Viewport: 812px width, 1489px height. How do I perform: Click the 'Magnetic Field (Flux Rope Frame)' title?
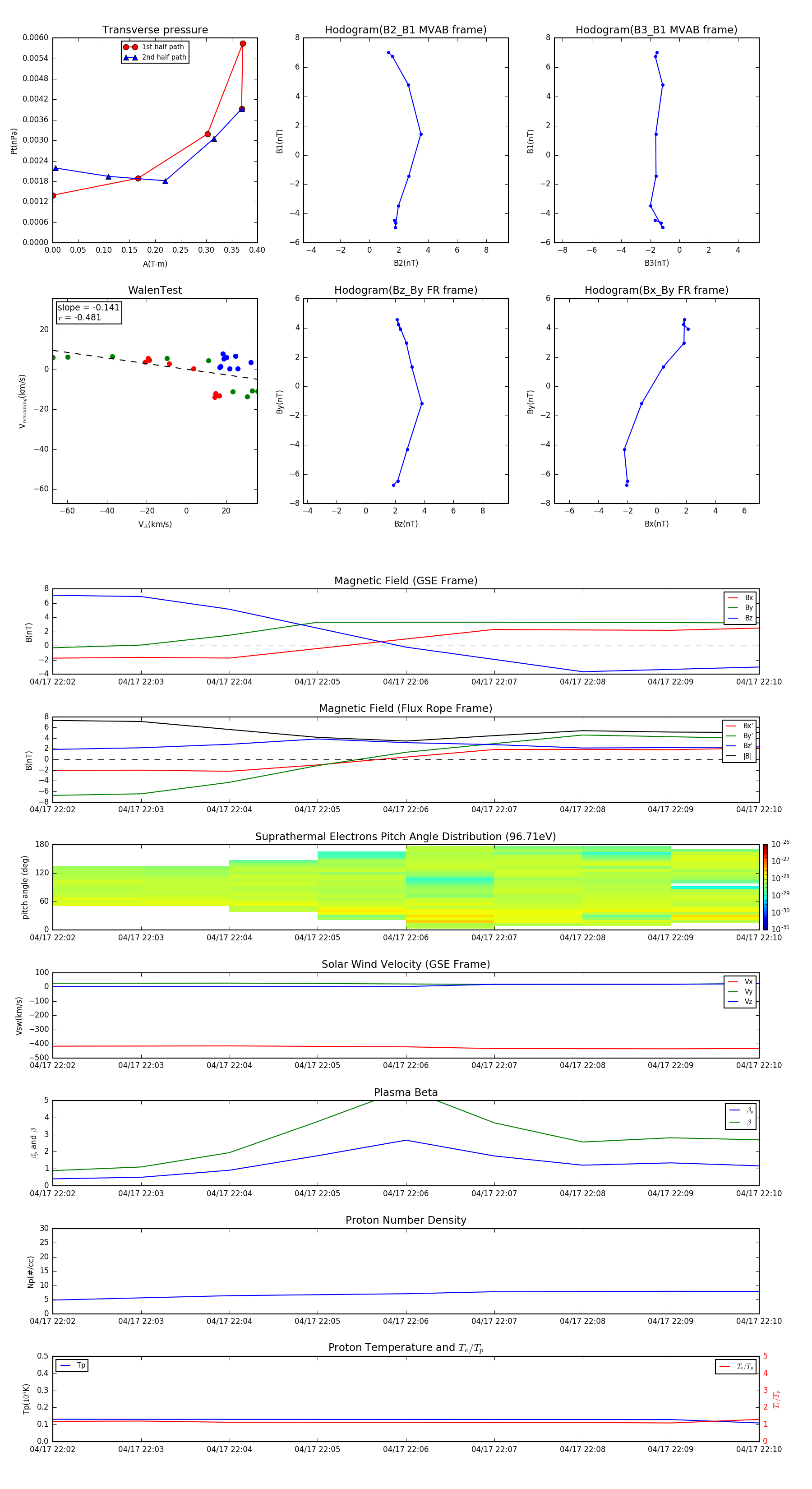click(406, 709)
